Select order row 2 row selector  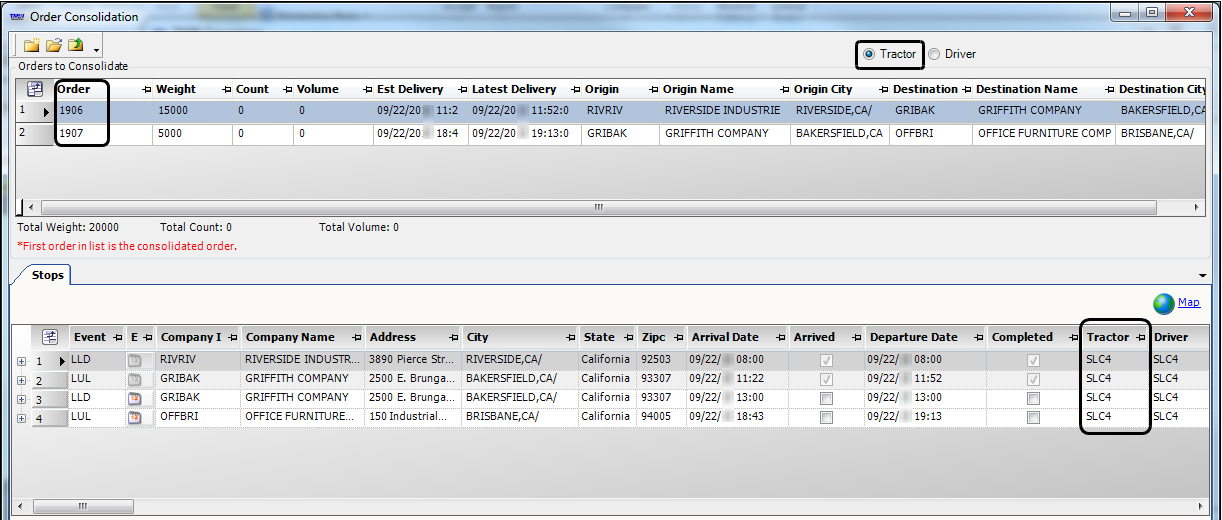(35, 134)
